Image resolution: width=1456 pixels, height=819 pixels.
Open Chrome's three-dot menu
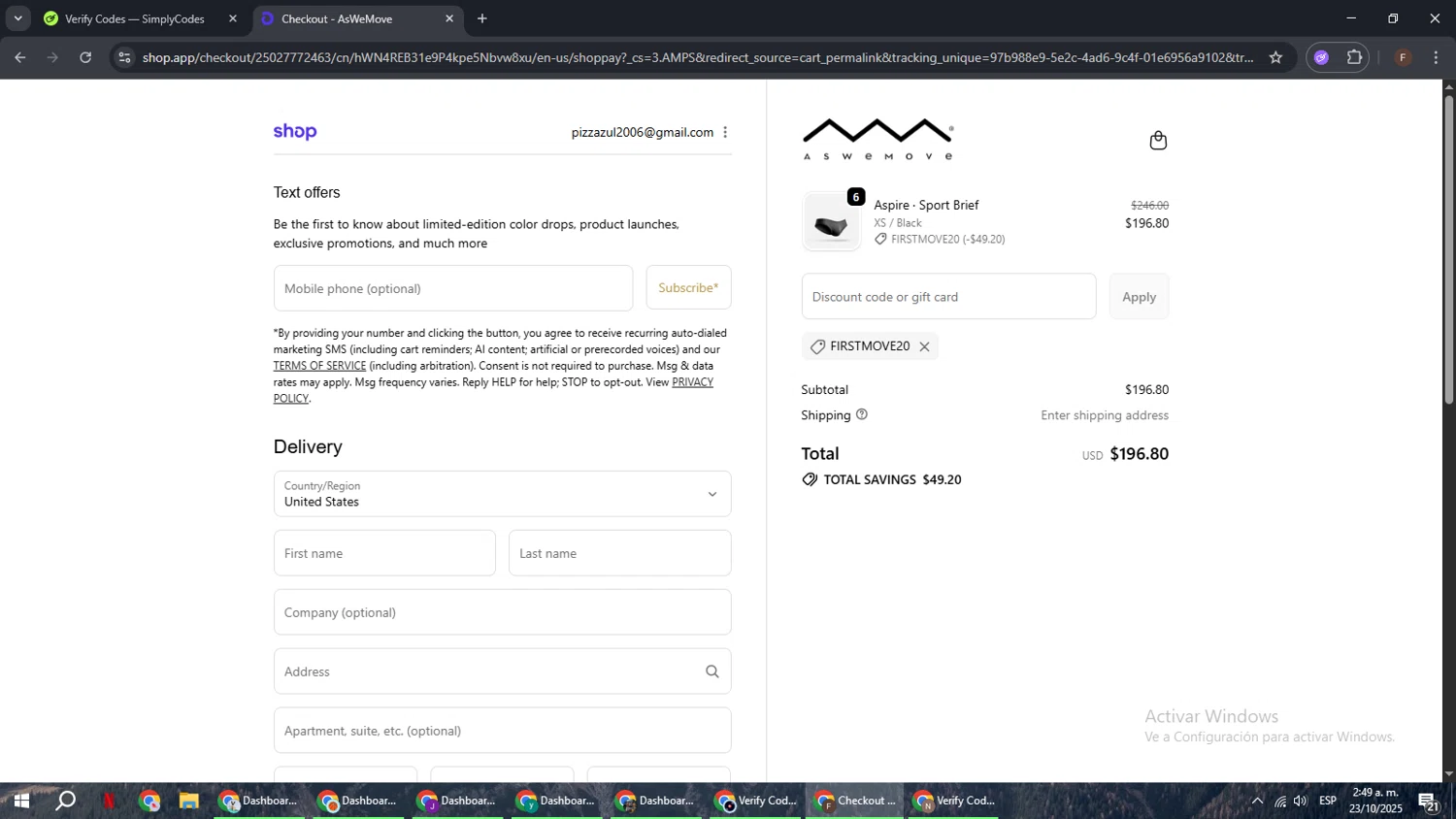coord(1437,57)
